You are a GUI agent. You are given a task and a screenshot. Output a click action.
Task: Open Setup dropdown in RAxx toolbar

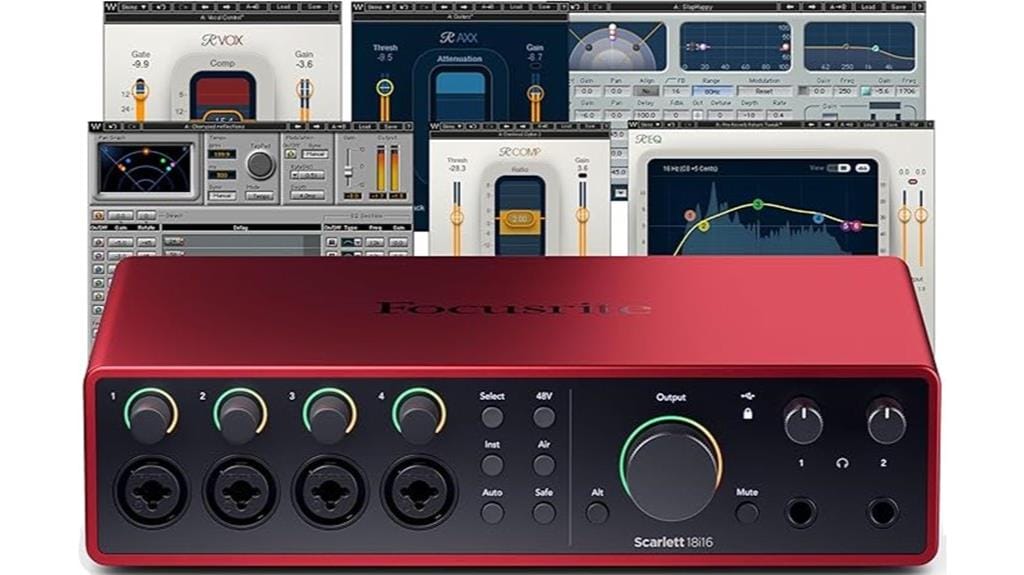click(380, 7)
